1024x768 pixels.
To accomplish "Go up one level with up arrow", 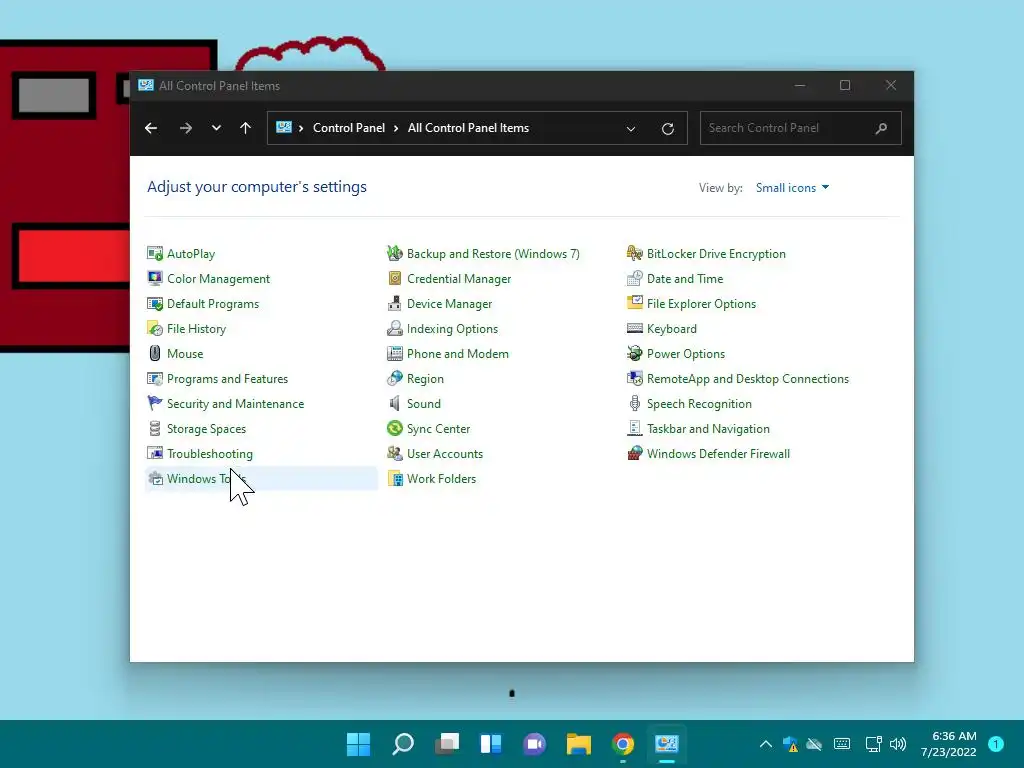I will tap(246, 128).
